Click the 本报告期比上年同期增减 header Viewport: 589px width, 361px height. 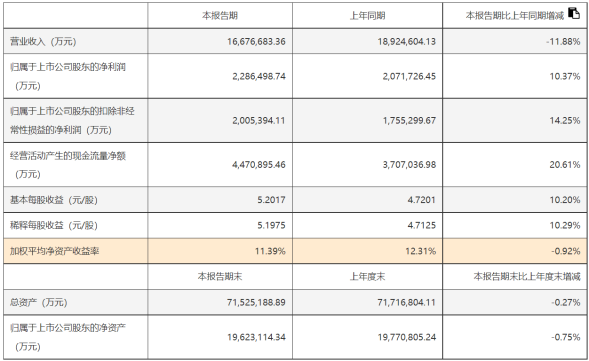pos(515,16)
